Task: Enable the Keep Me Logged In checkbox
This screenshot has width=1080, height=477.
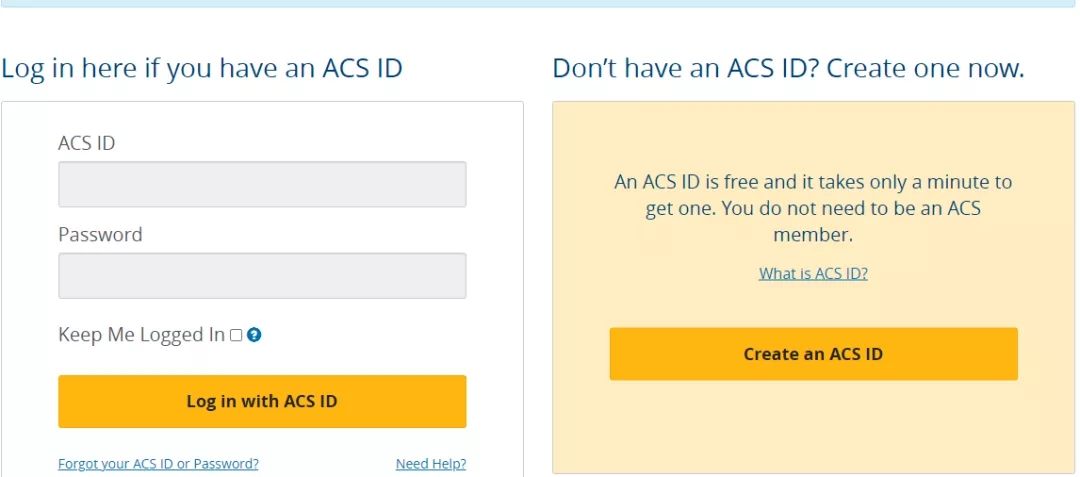Action: coord(237,335)
